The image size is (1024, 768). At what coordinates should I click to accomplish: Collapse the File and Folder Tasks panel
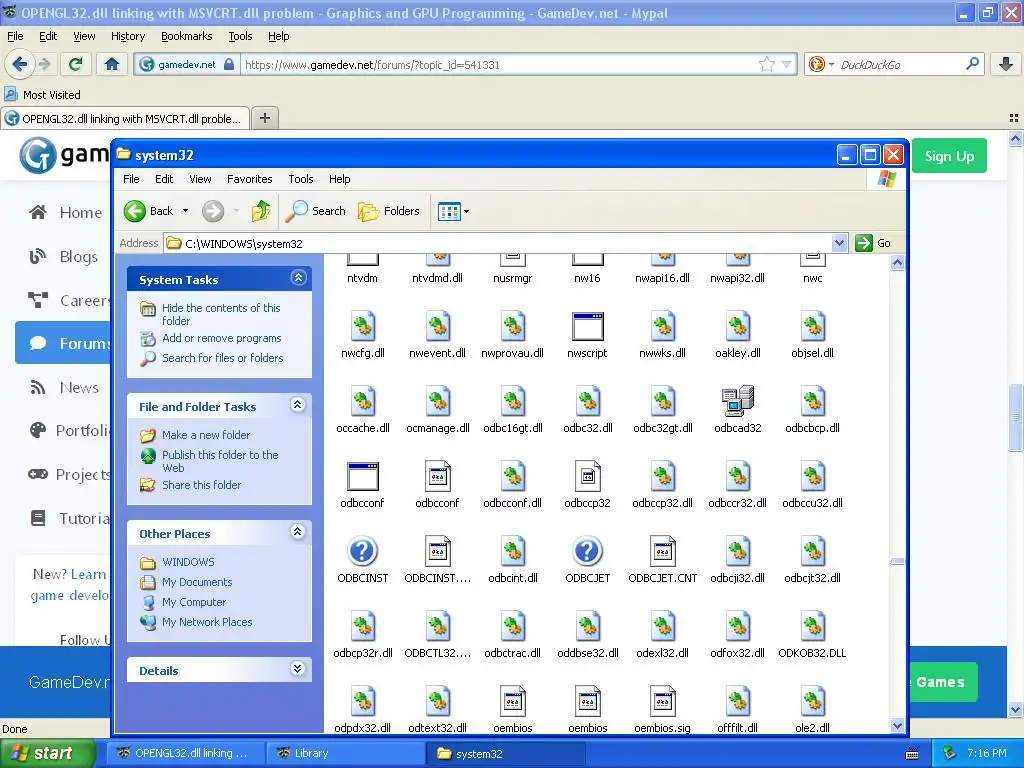pyautogui.click(x=298, y=405)
